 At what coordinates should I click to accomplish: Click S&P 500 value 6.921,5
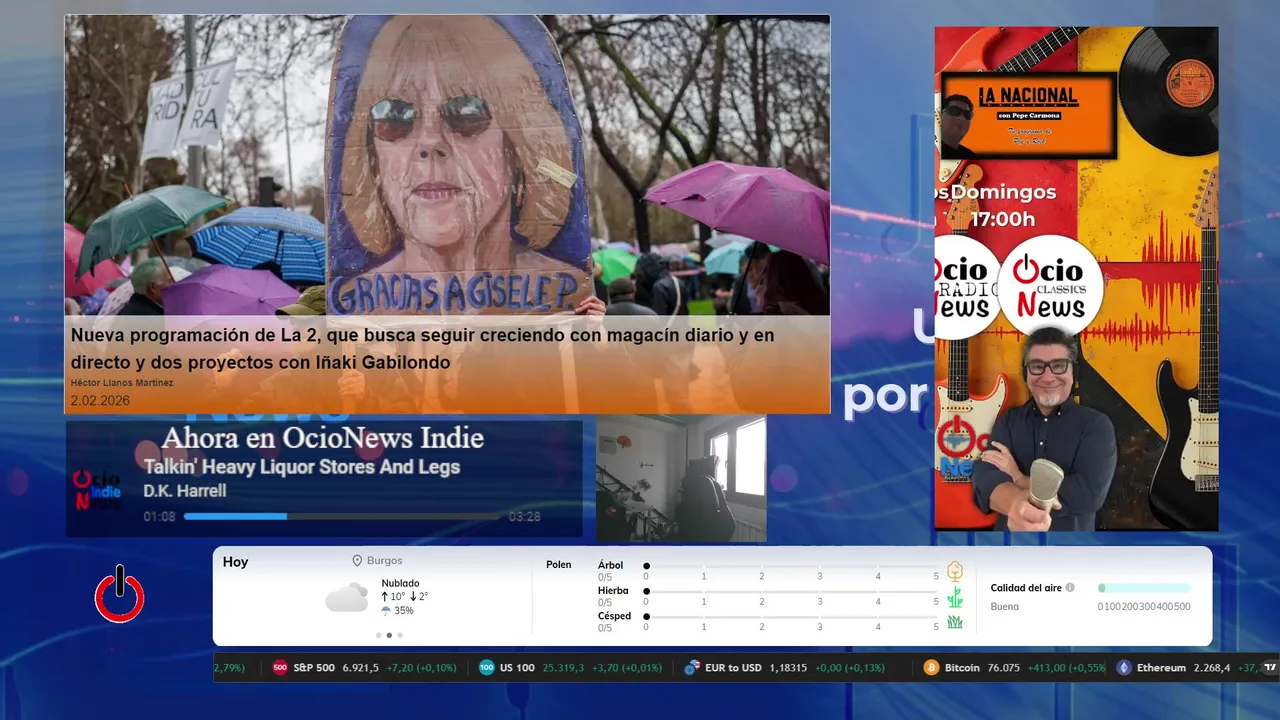(x=361, y=667)
